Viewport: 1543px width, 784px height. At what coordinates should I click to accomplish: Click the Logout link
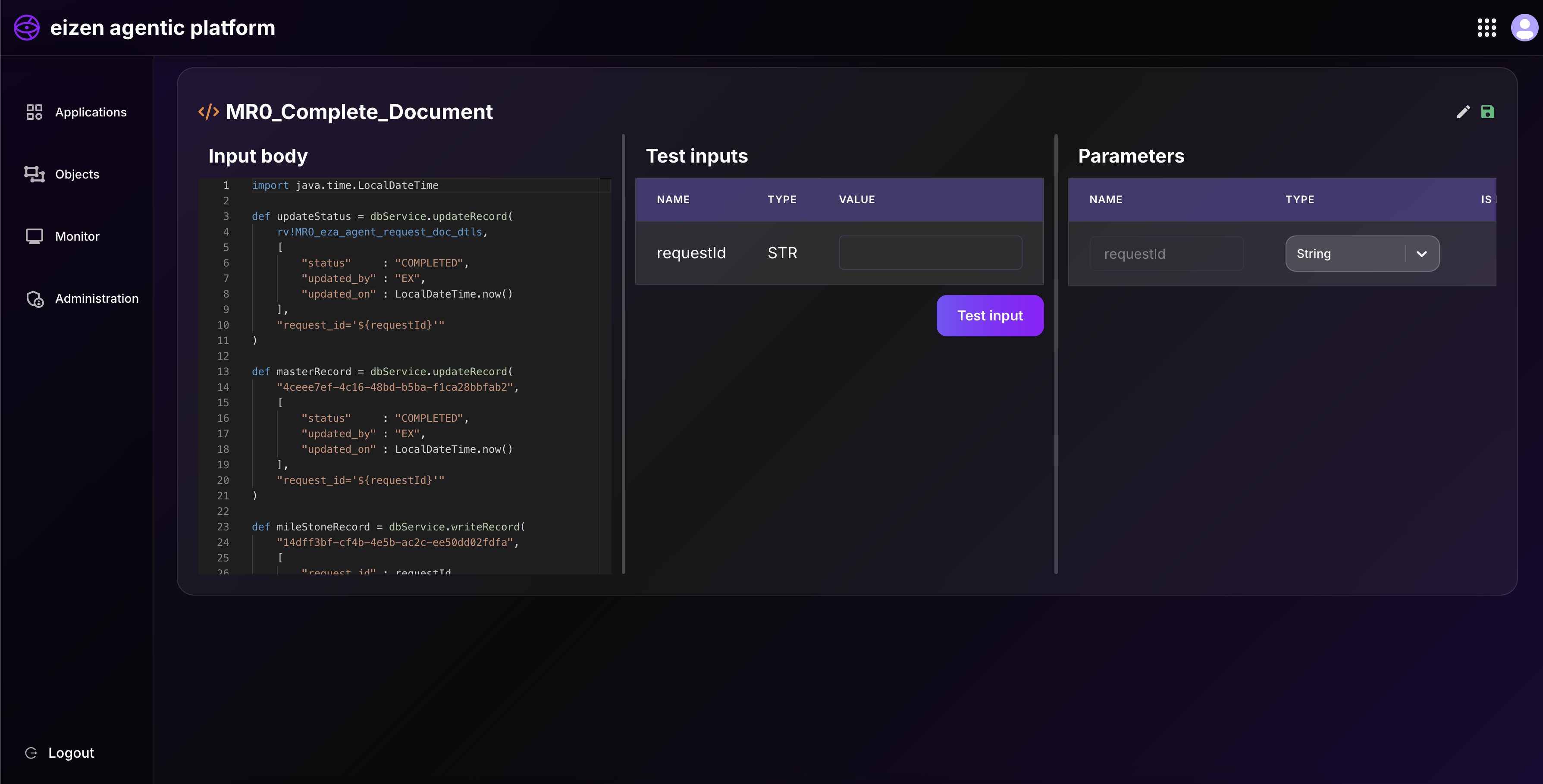tap(71, 753)
